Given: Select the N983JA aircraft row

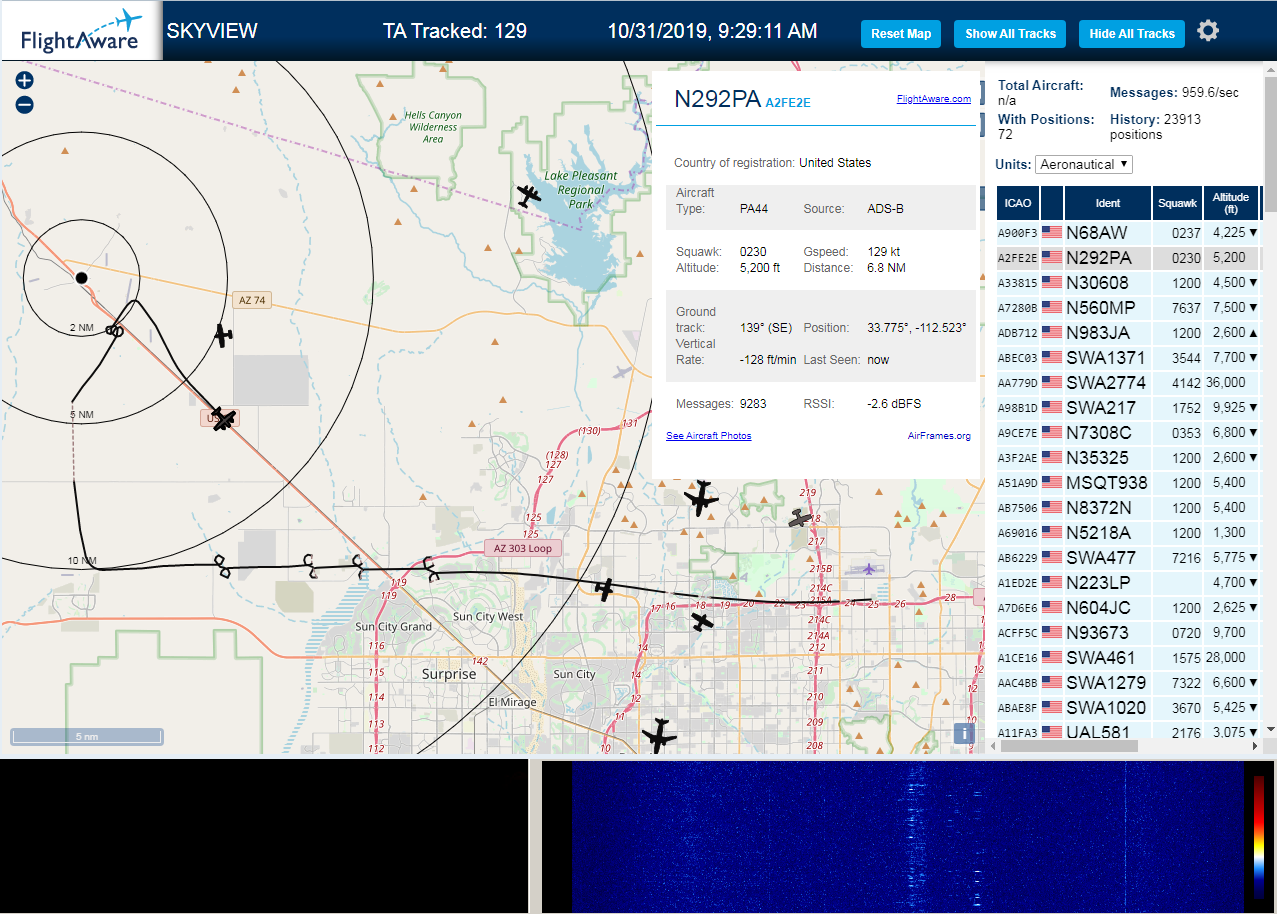Looking at the screenshot, I should [x=1128, y=332].
